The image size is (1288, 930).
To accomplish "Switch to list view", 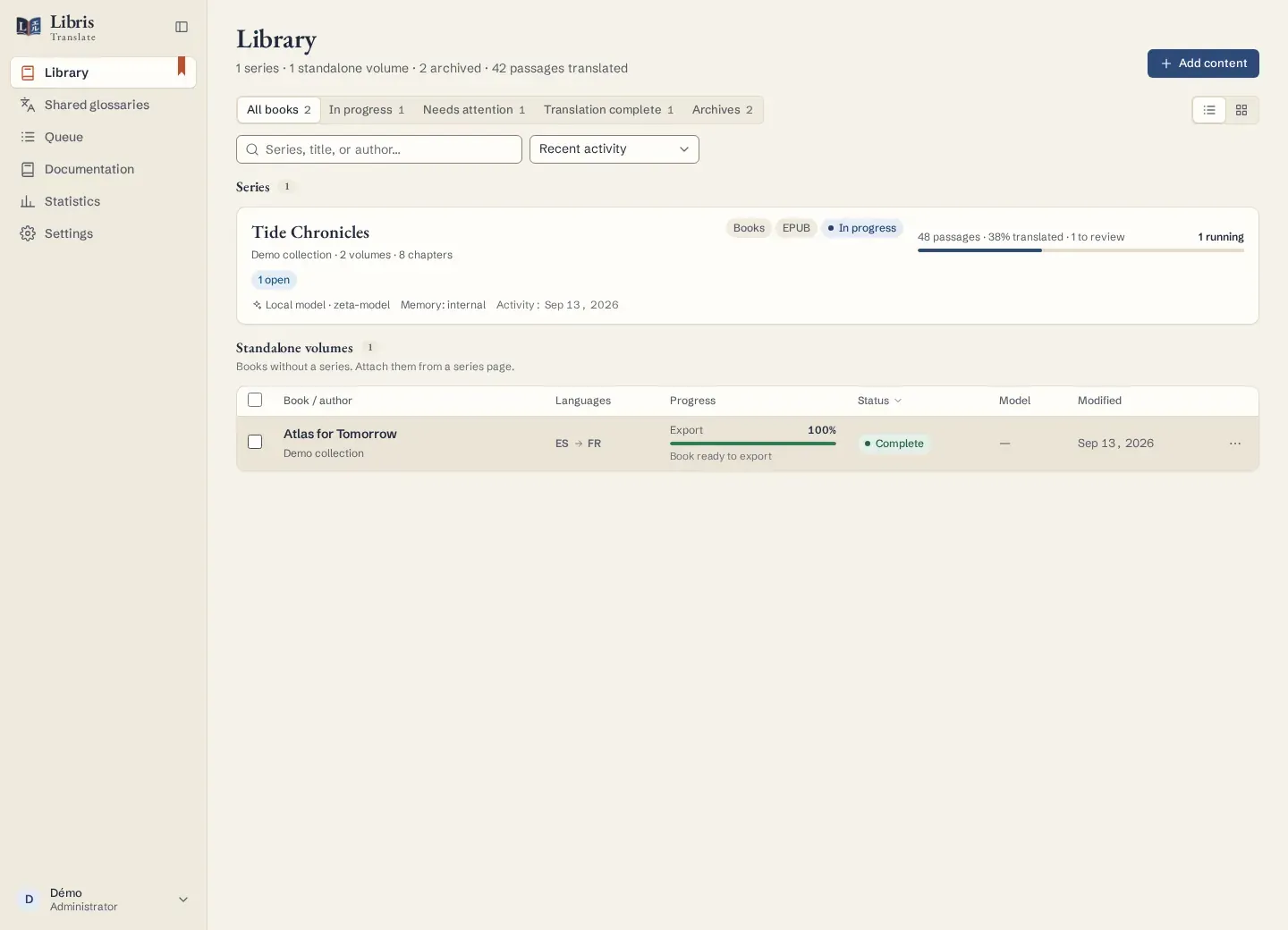I will 1209,110.
